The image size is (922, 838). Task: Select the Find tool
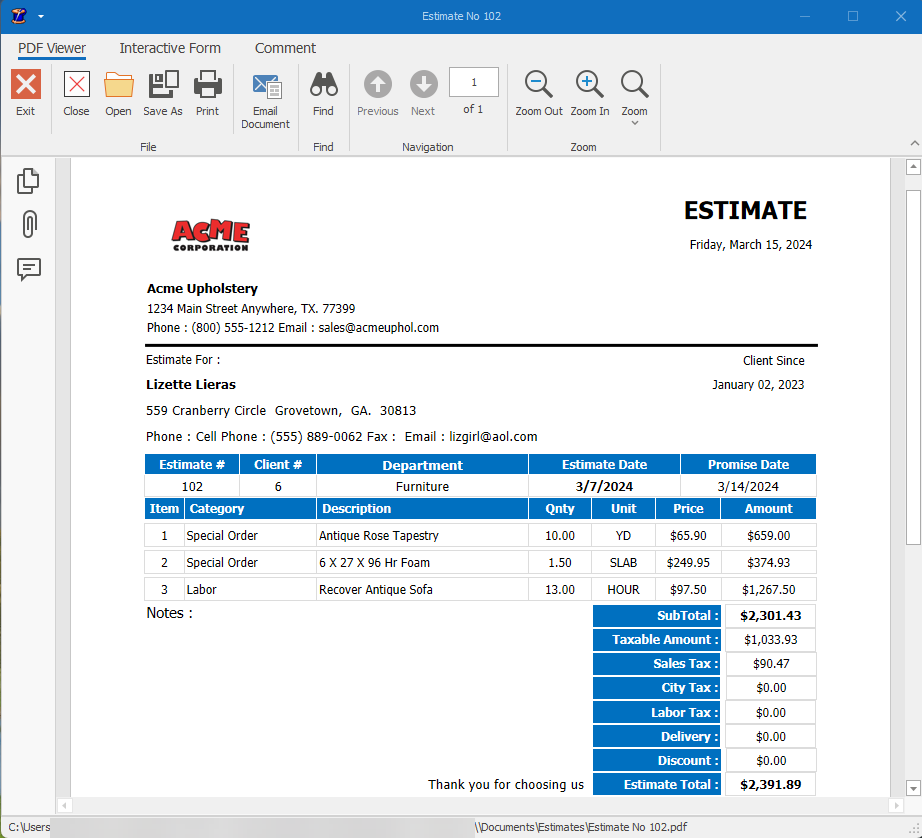[323, 95]
